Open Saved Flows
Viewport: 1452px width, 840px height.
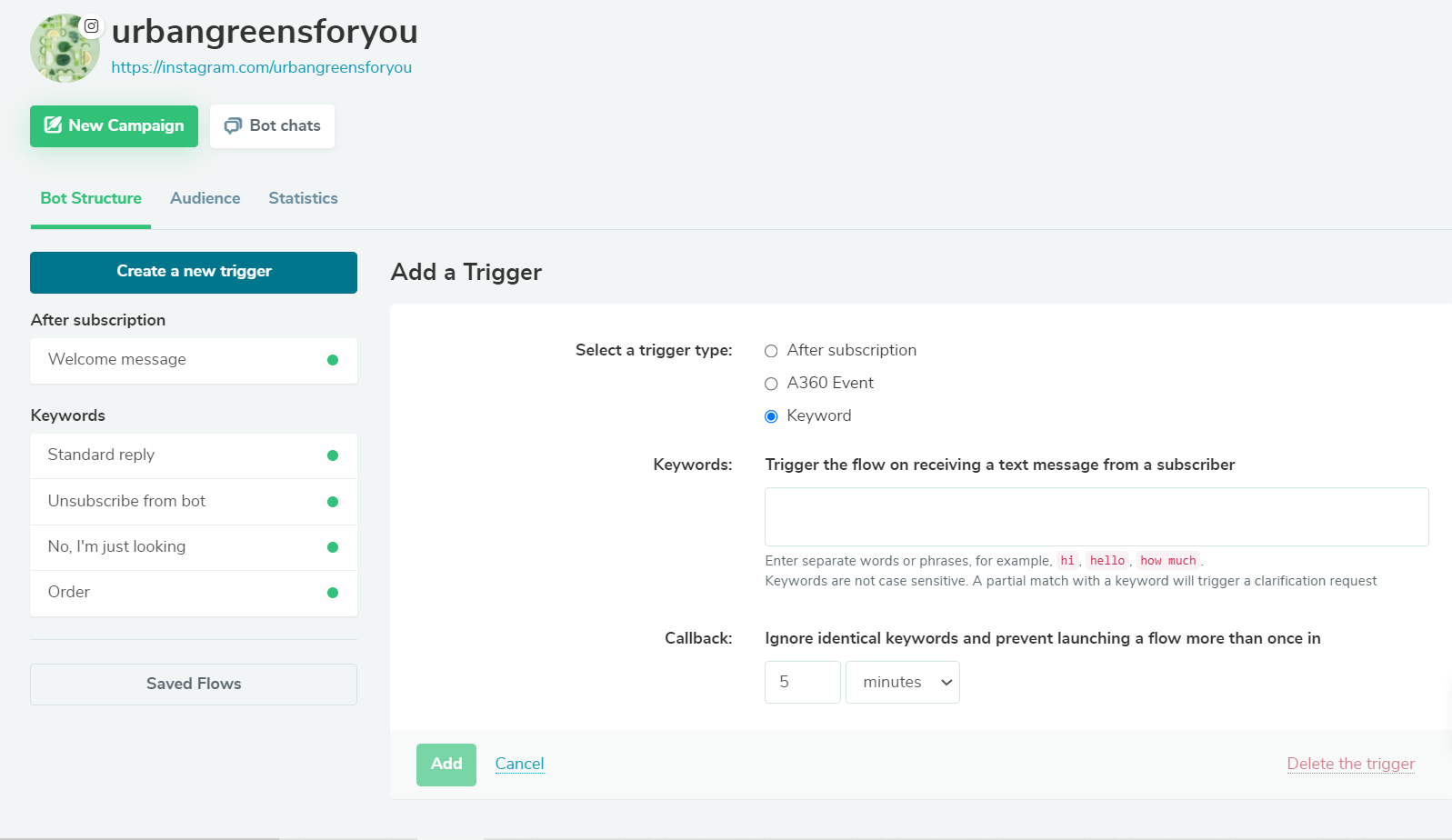[194, 684]
